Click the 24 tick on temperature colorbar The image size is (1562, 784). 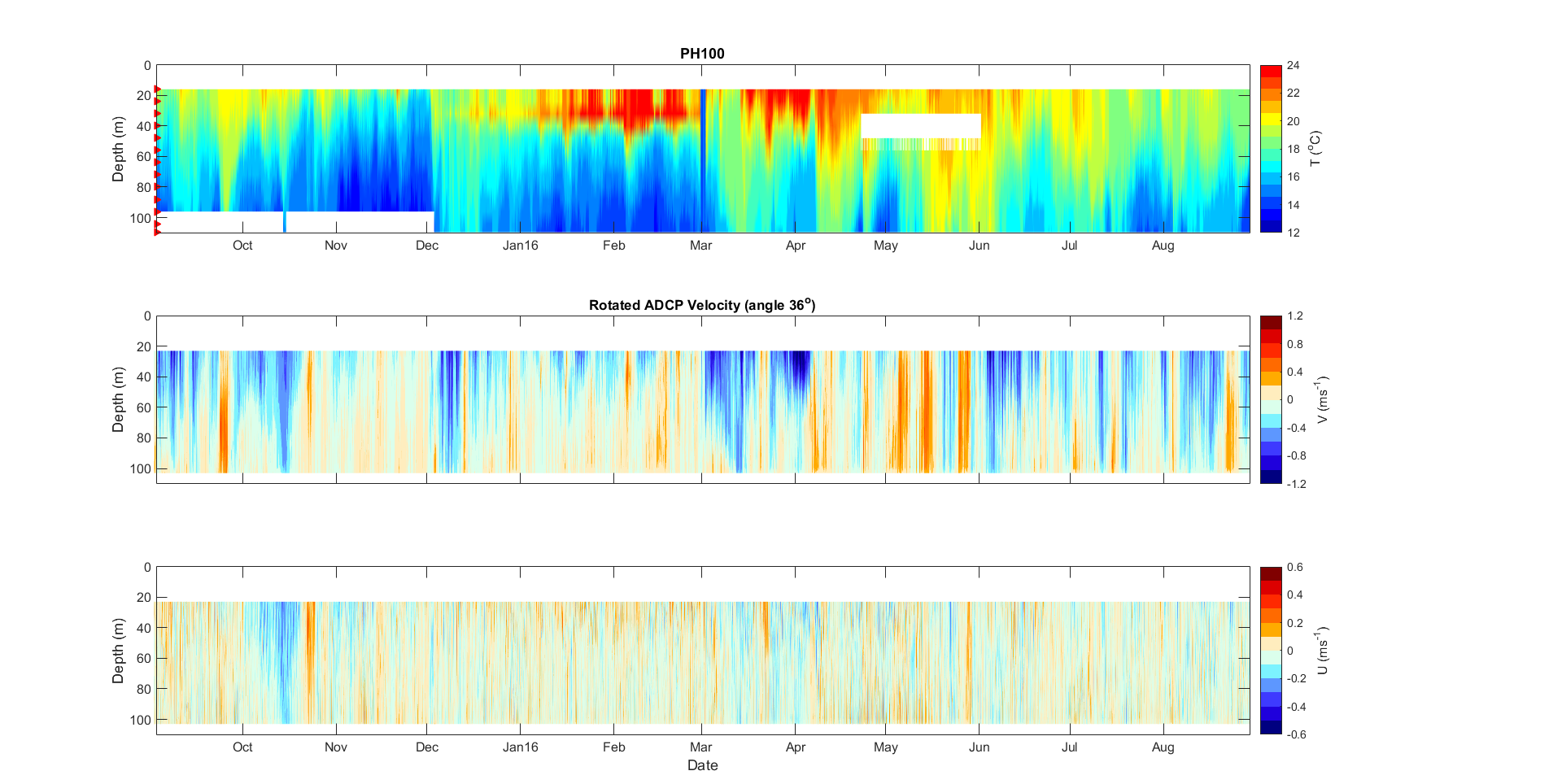click(x=1293, y=66)
